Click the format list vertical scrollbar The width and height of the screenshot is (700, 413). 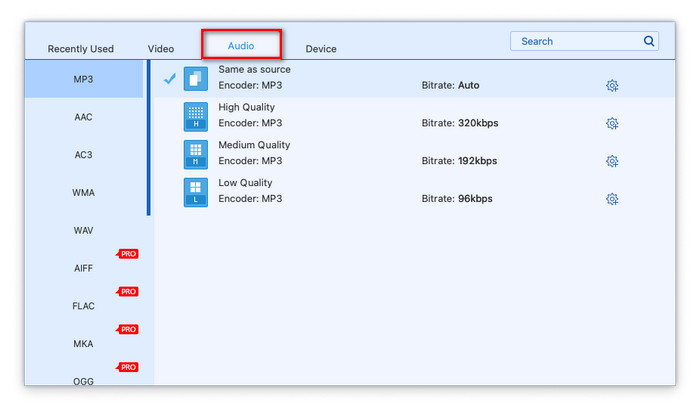point(149,140)
